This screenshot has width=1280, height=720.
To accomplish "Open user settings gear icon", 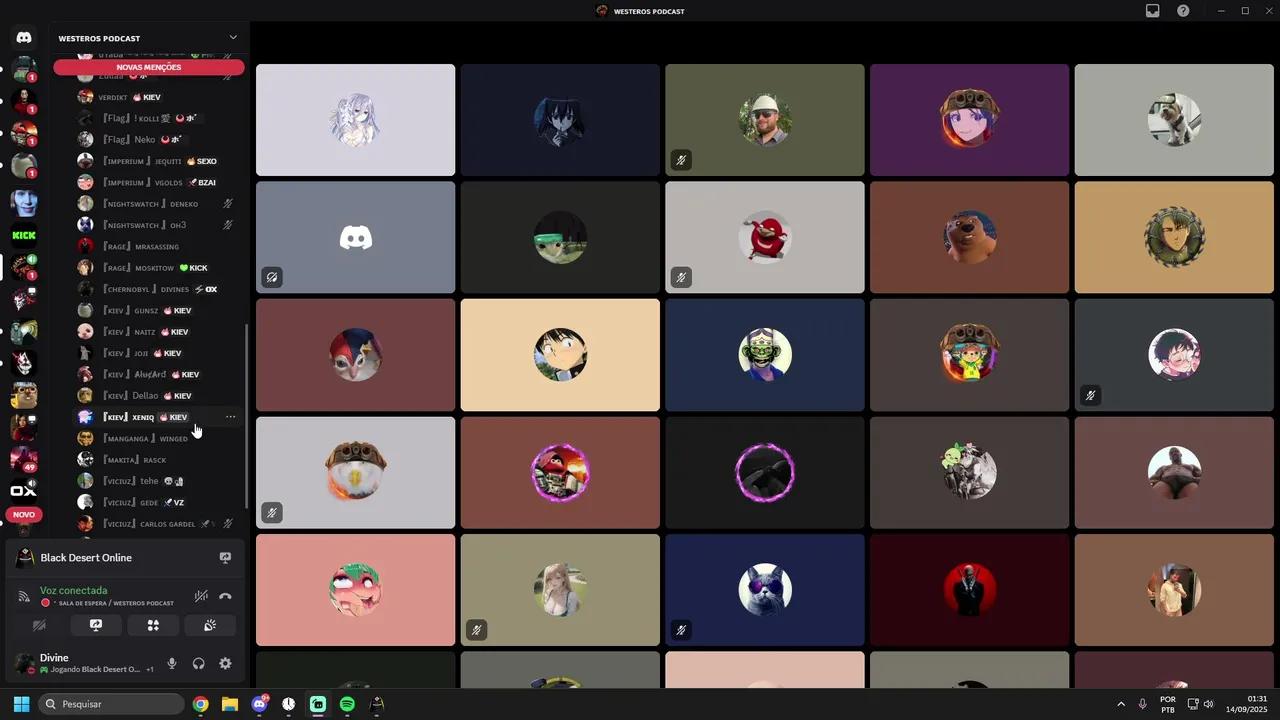I will pyautogui.click(x=225, y=663).
